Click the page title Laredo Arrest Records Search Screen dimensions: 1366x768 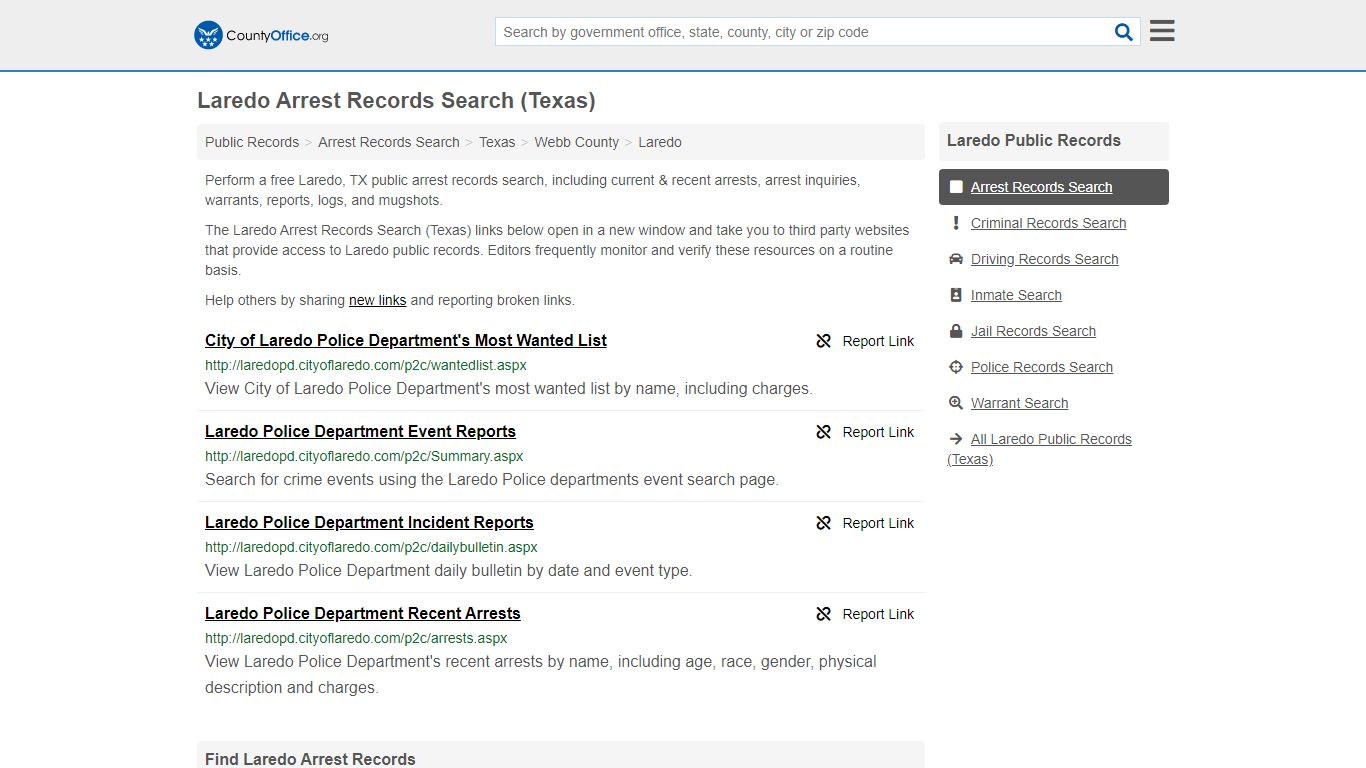tap(396, 101)
